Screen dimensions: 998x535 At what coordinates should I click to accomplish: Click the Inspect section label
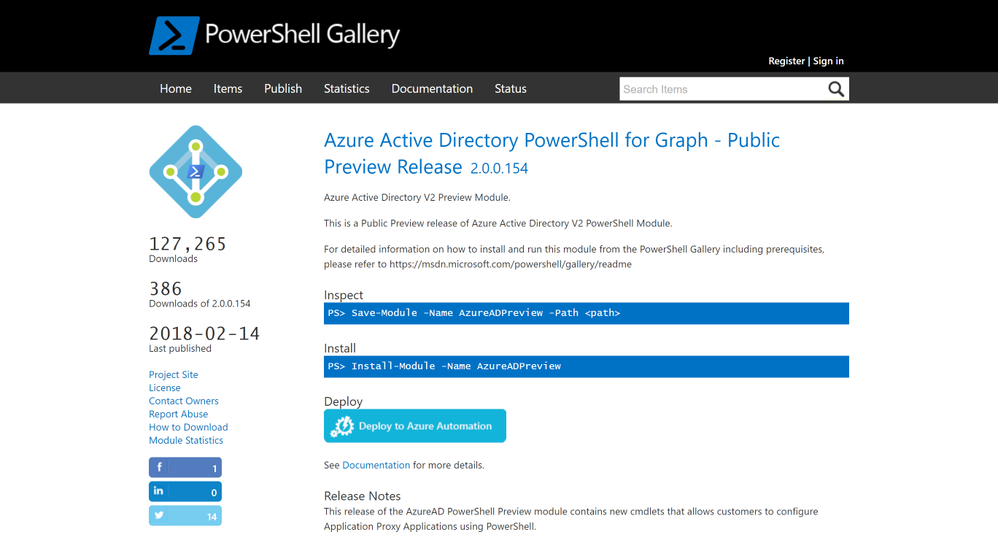coord(343,295)
